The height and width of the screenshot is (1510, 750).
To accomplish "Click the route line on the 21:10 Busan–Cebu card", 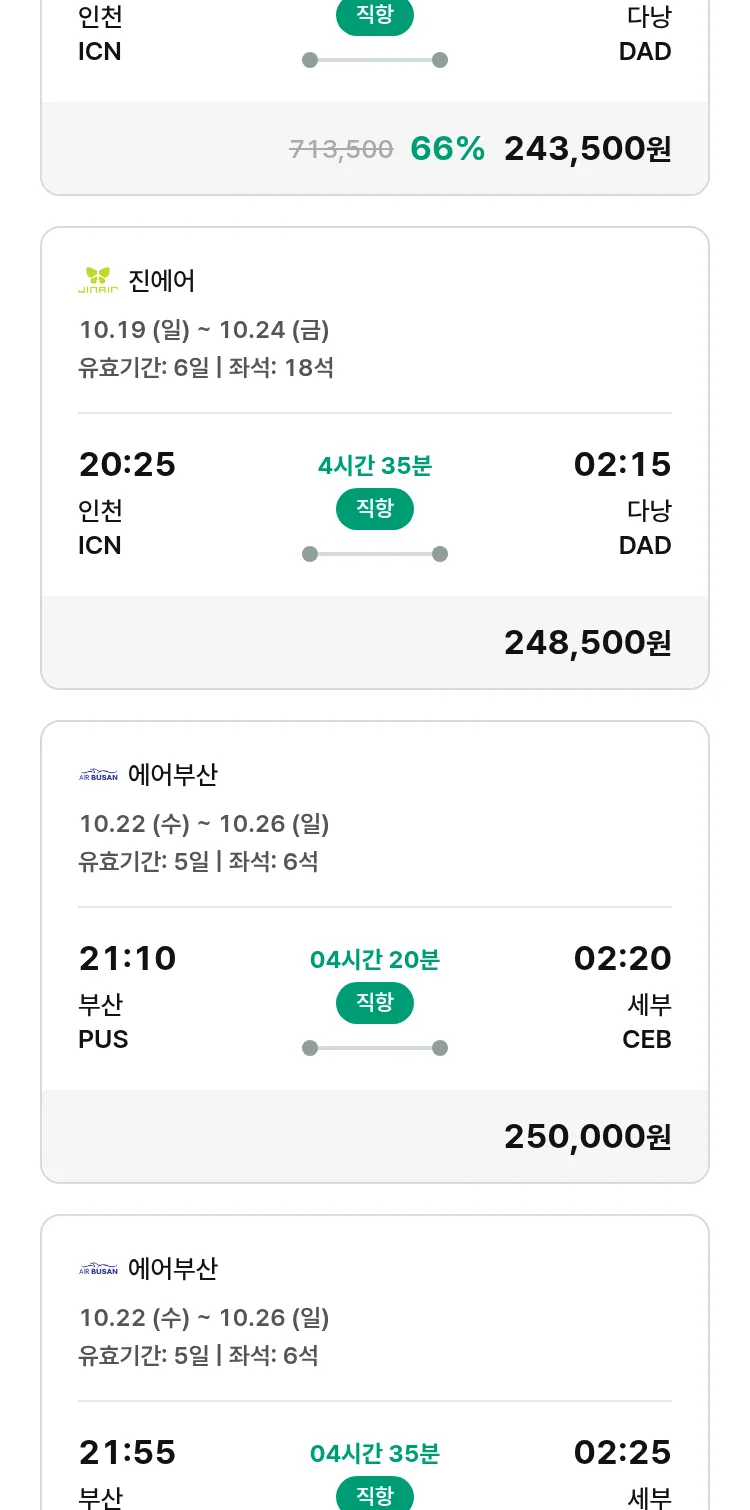I will click(375, 1048).
